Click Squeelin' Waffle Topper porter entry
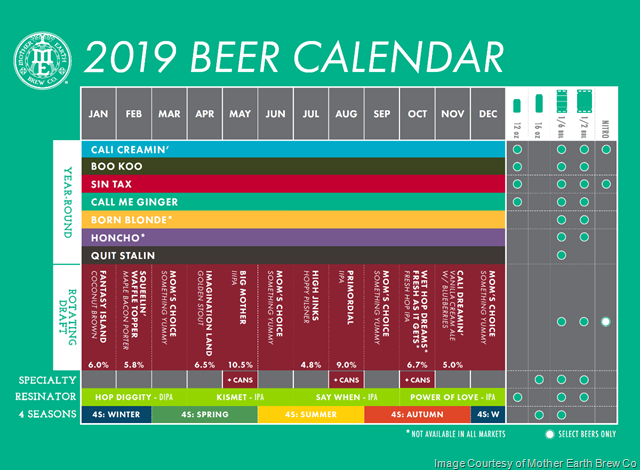The width and height of the screenshot is (640, 470). [x=134, y=317]
